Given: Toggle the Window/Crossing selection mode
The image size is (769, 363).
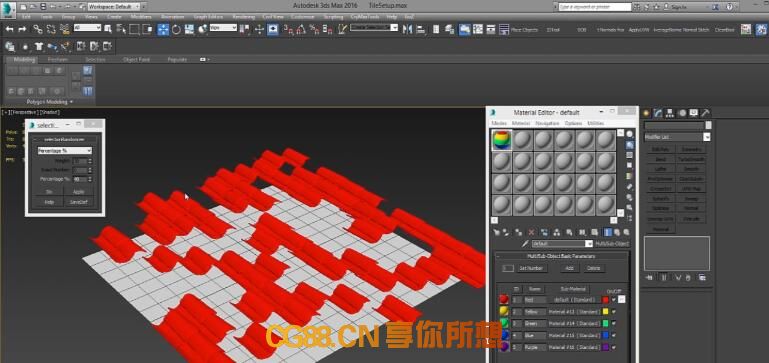Looking at the screenshot, I should [x=147, y=29].
